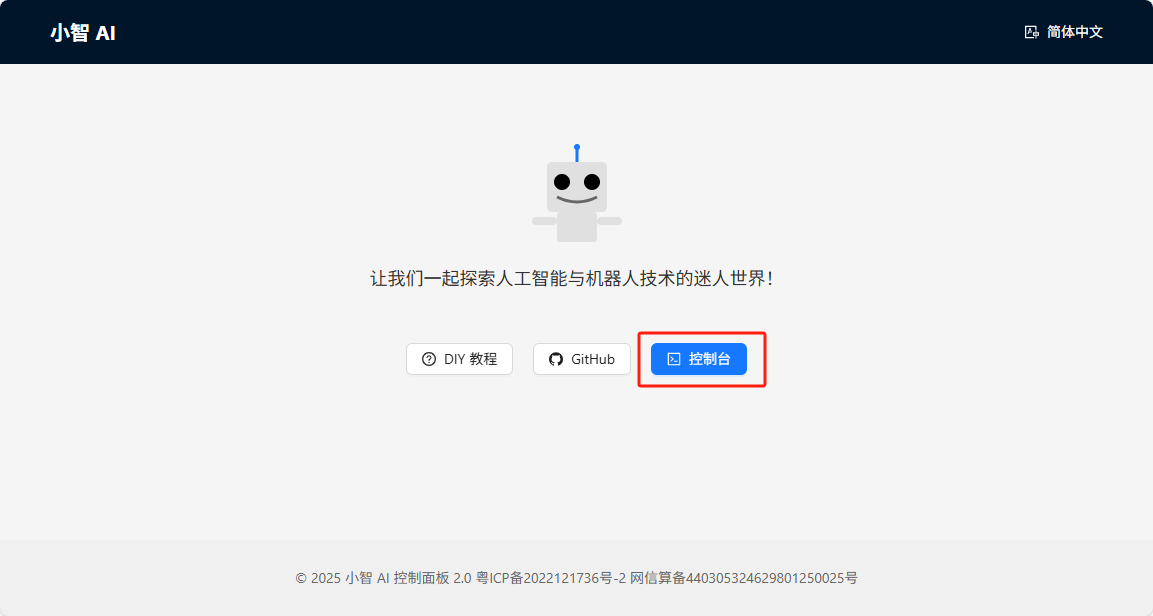Click the robot's blue antenna

click(x=577, y=153)
